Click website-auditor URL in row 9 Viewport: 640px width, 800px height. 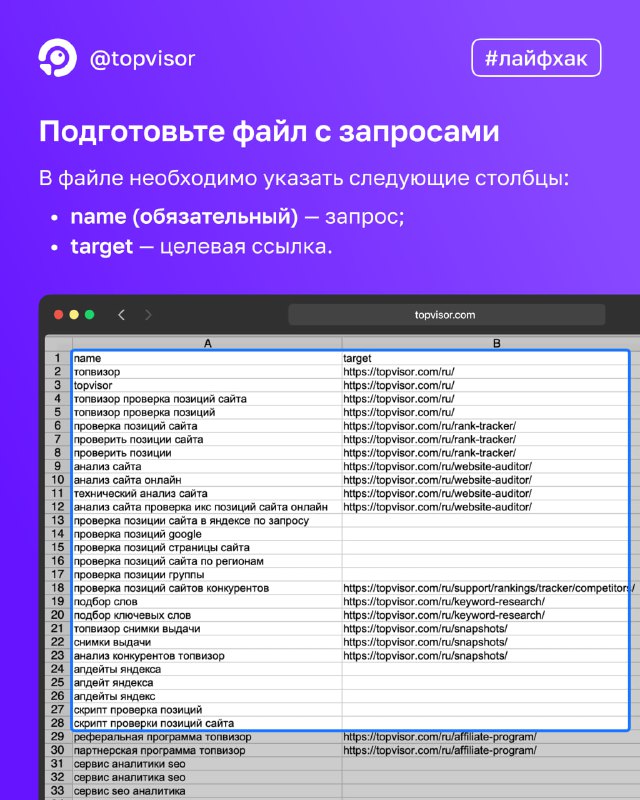click(x=437, y=466)
